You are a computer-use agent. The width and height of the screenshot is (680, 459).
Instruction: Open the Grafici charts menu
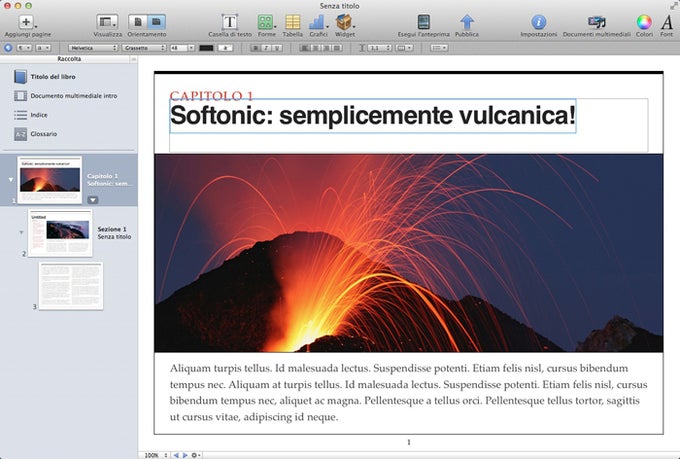click(317, 22)
